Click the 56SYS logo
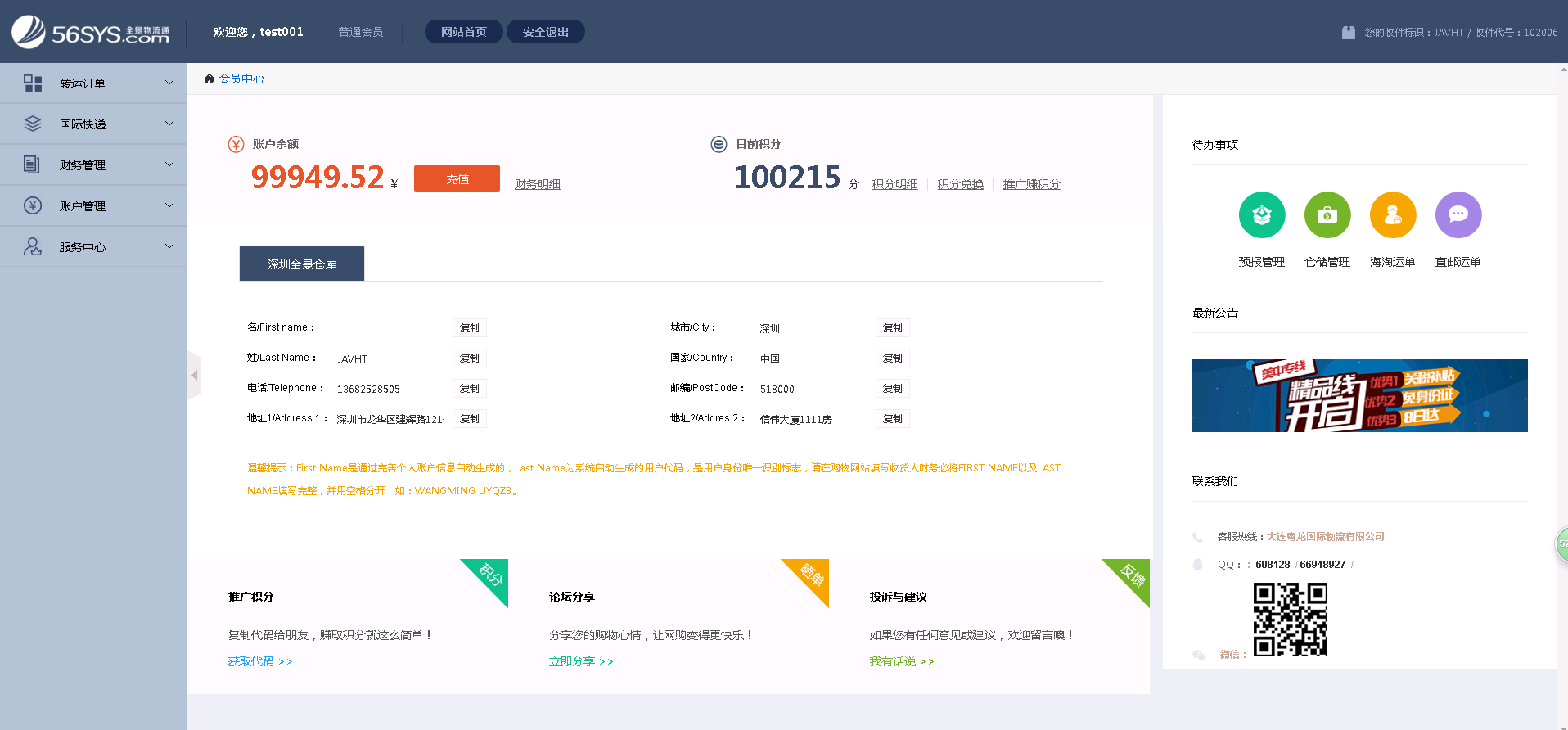 [91, 33]
